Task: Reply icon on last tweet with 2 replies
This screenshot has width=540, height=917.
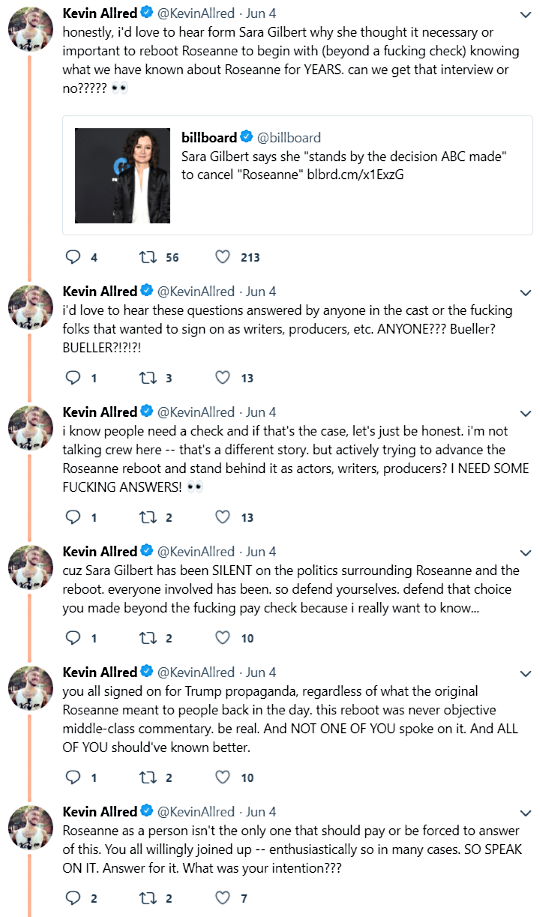Action: [x=73, y=898]
